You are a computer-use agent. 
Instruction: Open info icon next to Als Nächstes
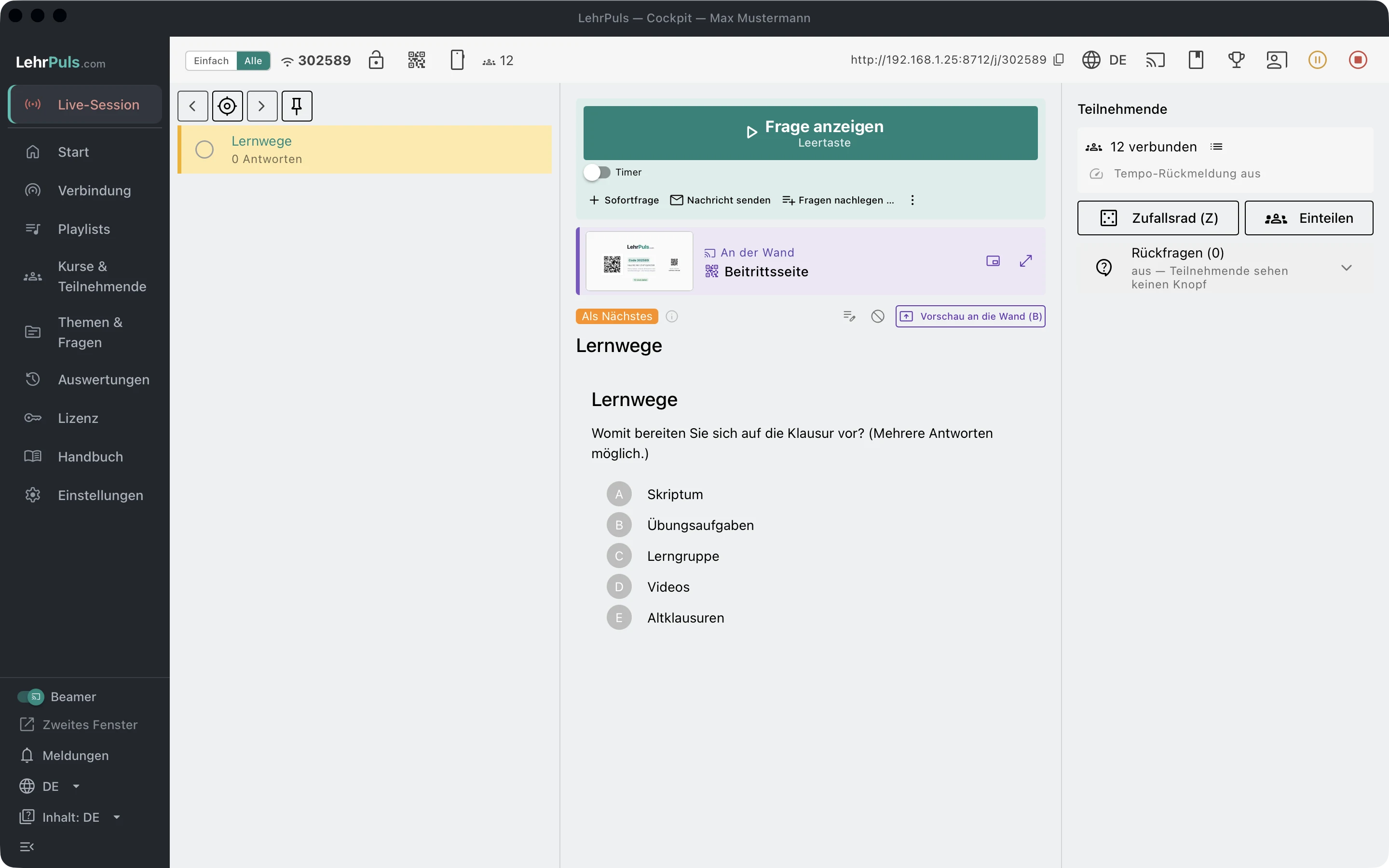click(671, 316)
